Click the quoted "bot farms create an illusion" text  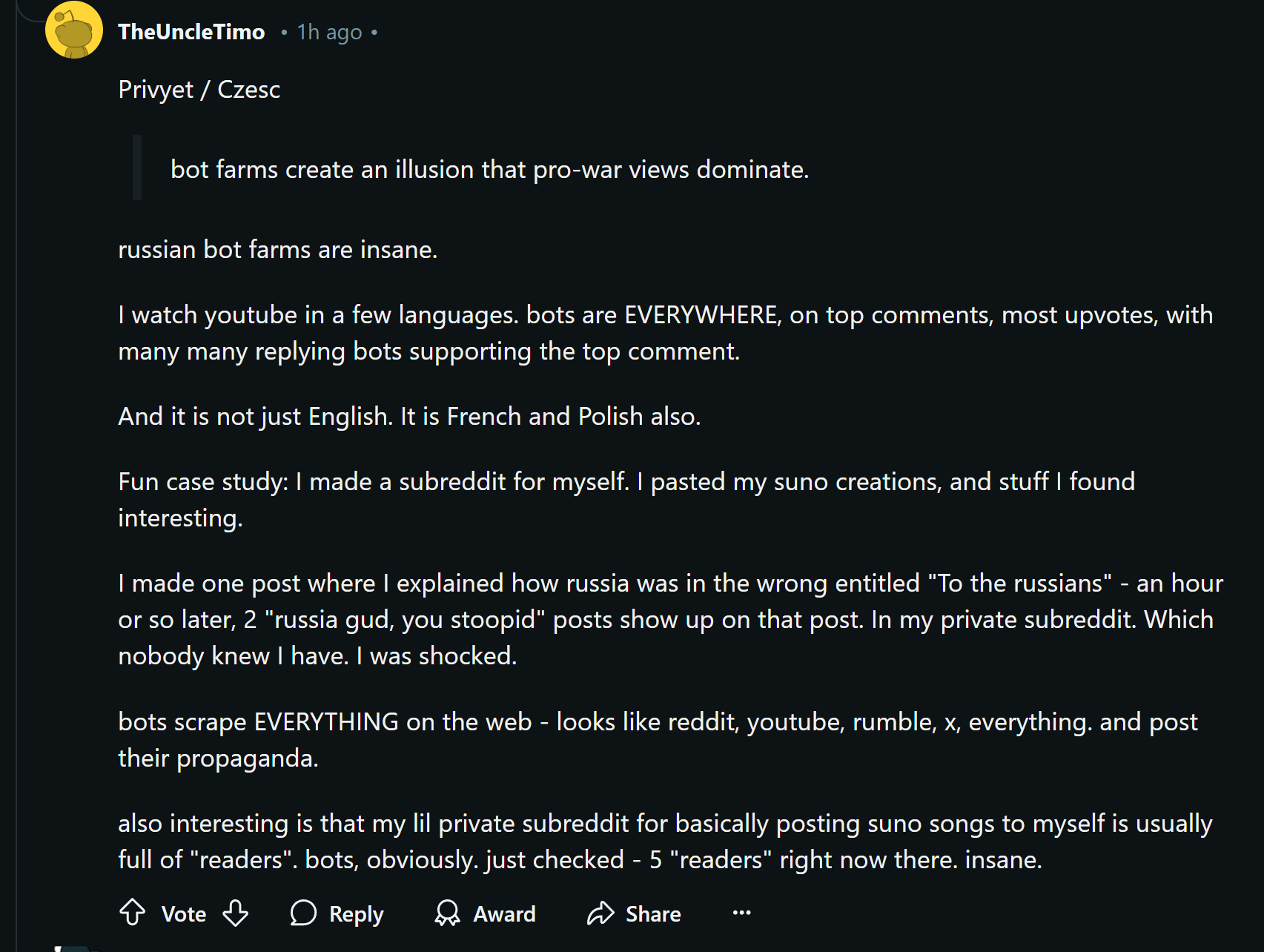point(489,170)
